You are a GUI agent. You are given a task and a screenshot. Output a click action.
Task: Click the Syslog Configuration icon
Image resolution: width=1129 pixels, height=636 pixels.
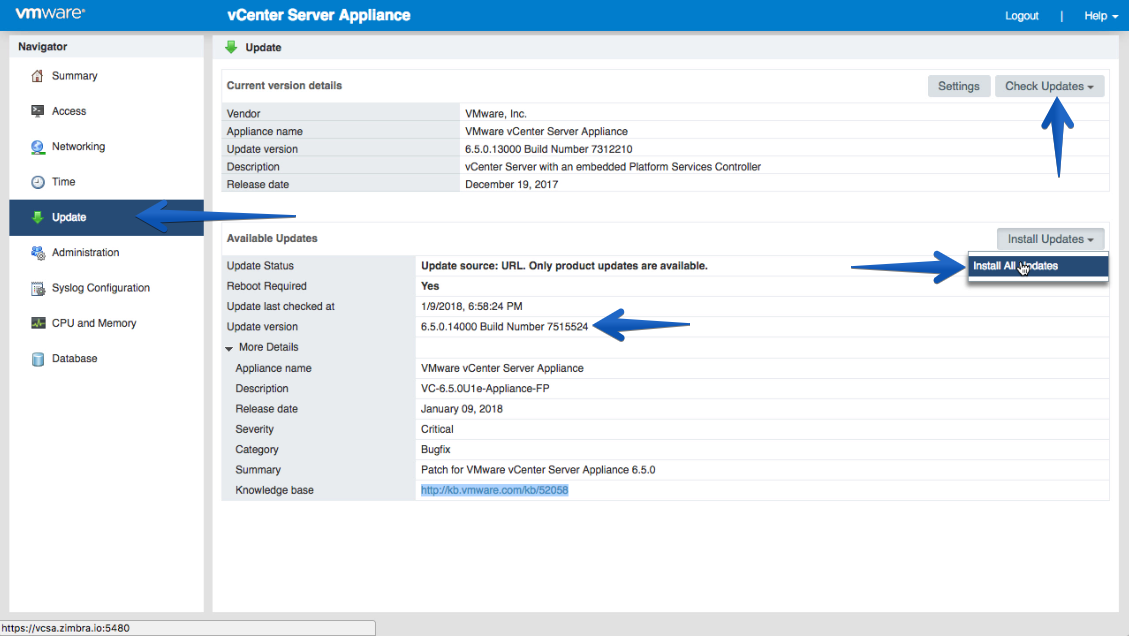click(x=37, y=288)
